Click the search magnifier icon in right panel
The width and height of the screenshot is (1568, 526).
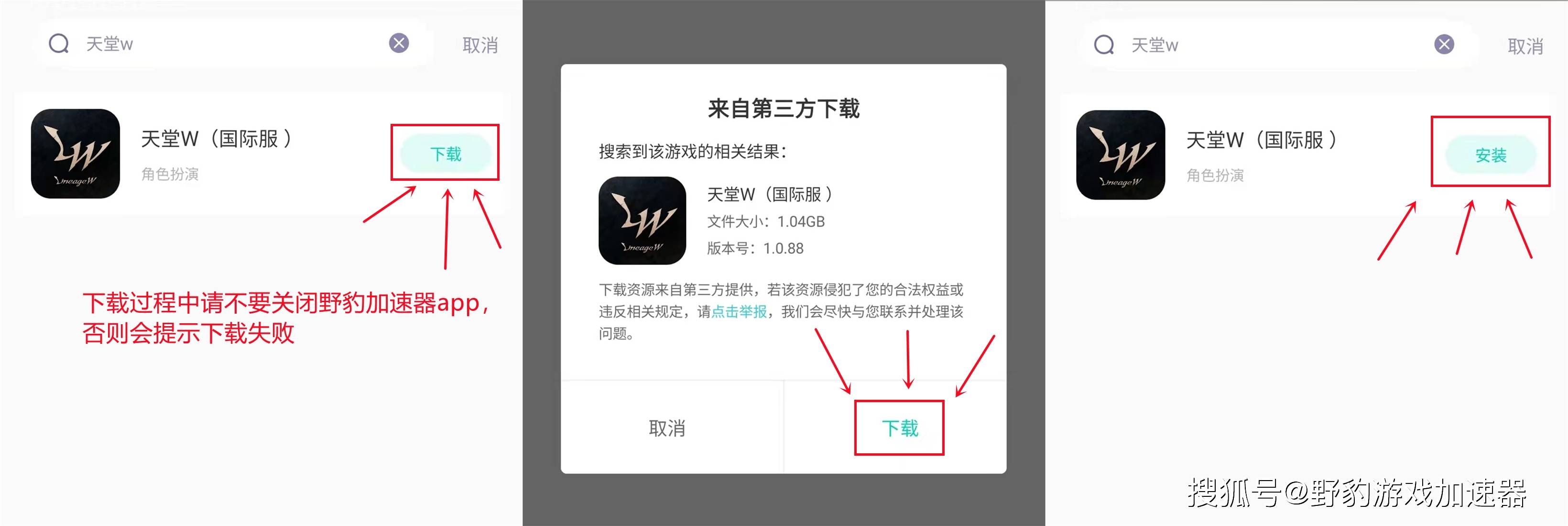pos(1104,44)
